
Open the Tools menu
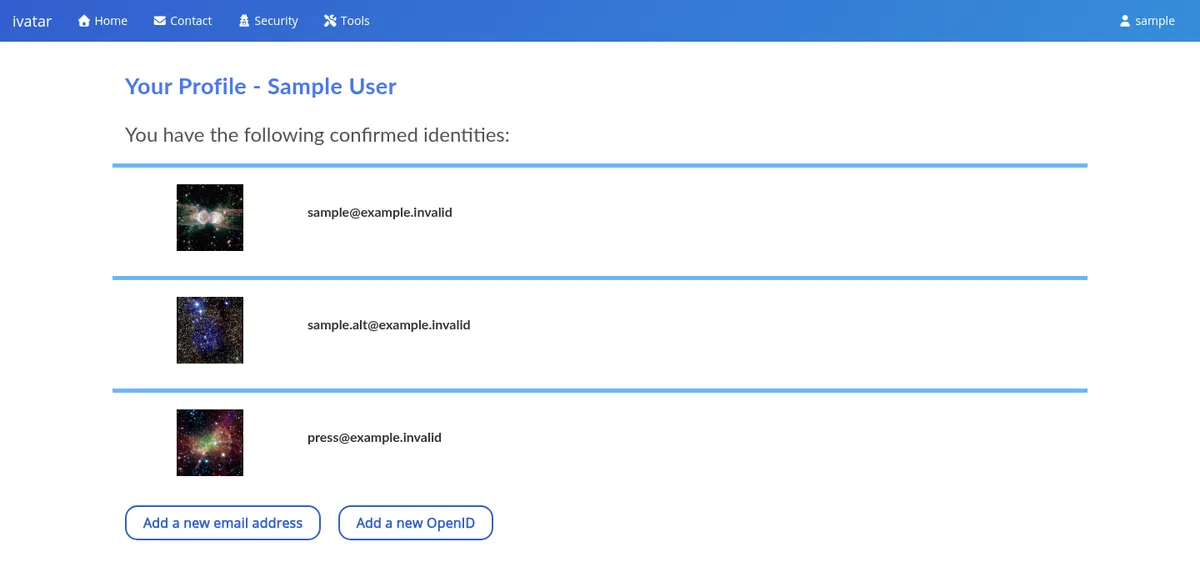(347, 21)
